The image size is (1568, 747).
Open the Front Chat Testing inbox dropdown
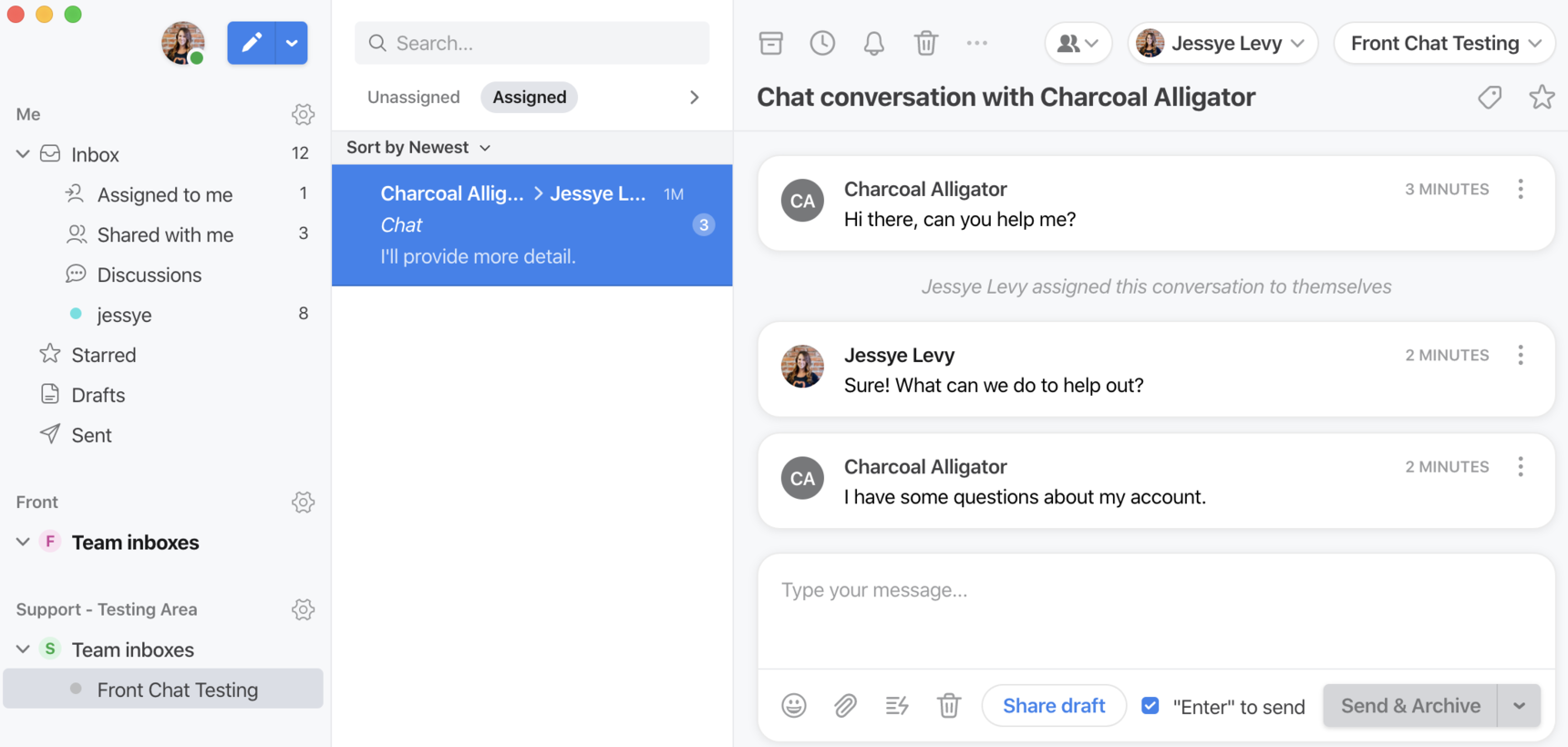1445,43
